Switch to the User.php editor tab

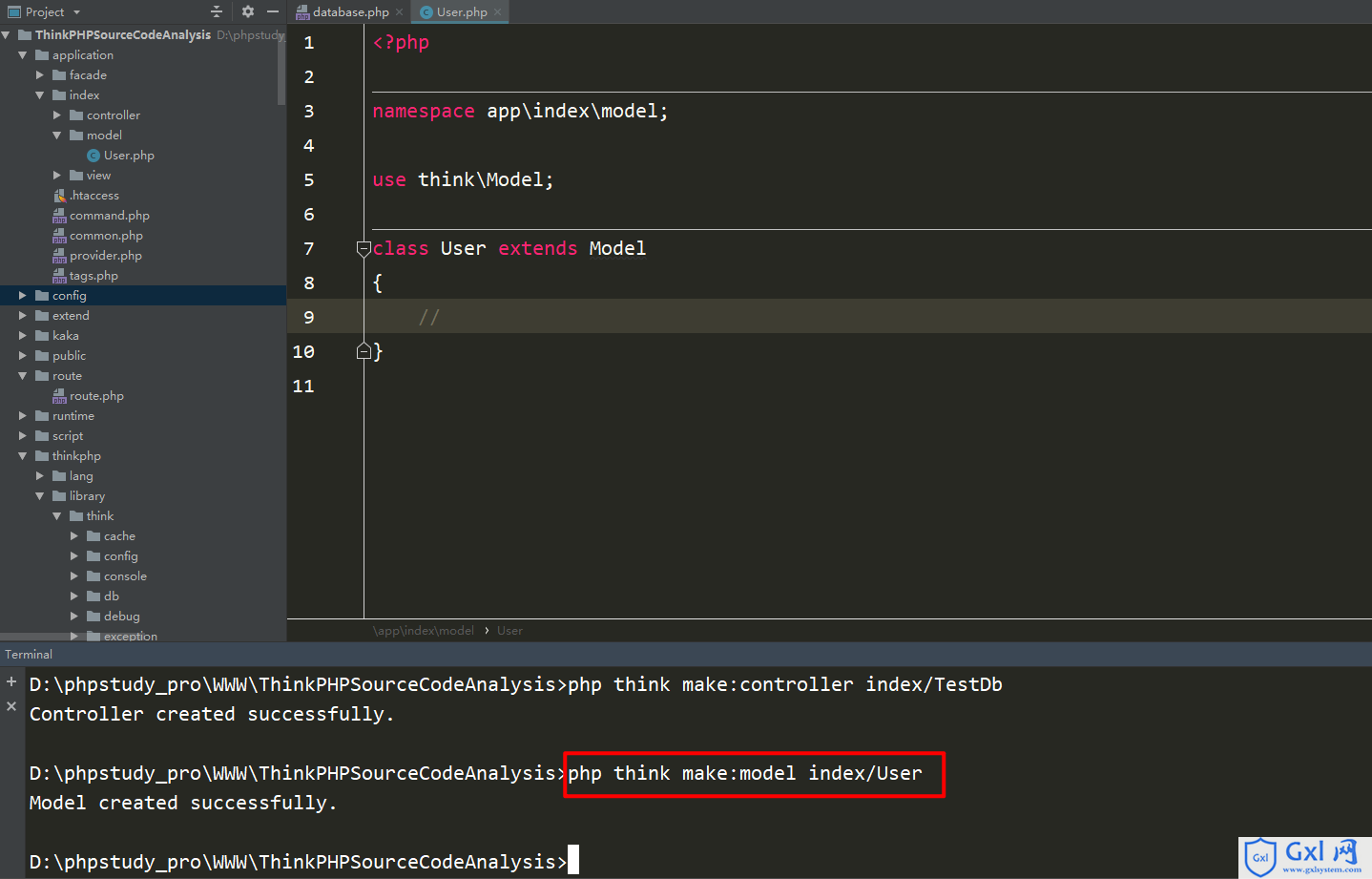[x=462, y=12]
